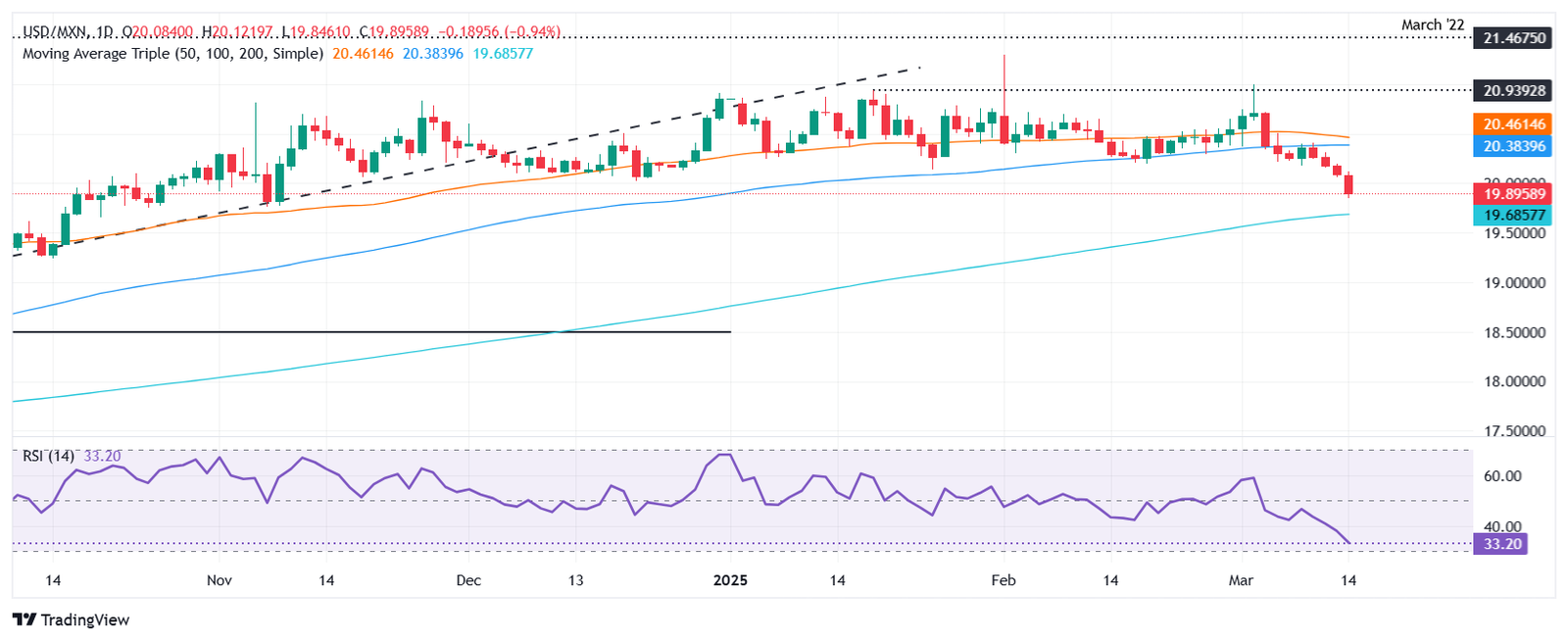
Task: Click the March '22 level annotation
Action: 1434,25
